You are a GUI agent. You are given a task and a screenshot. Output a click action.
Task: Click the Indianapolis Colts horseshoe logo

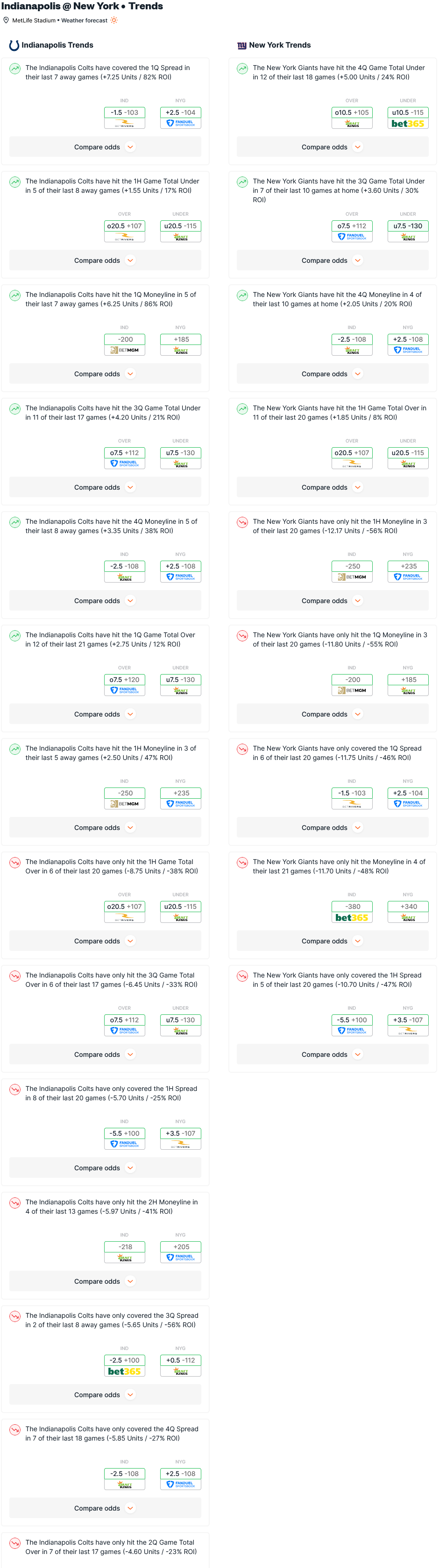pos(14,46)
